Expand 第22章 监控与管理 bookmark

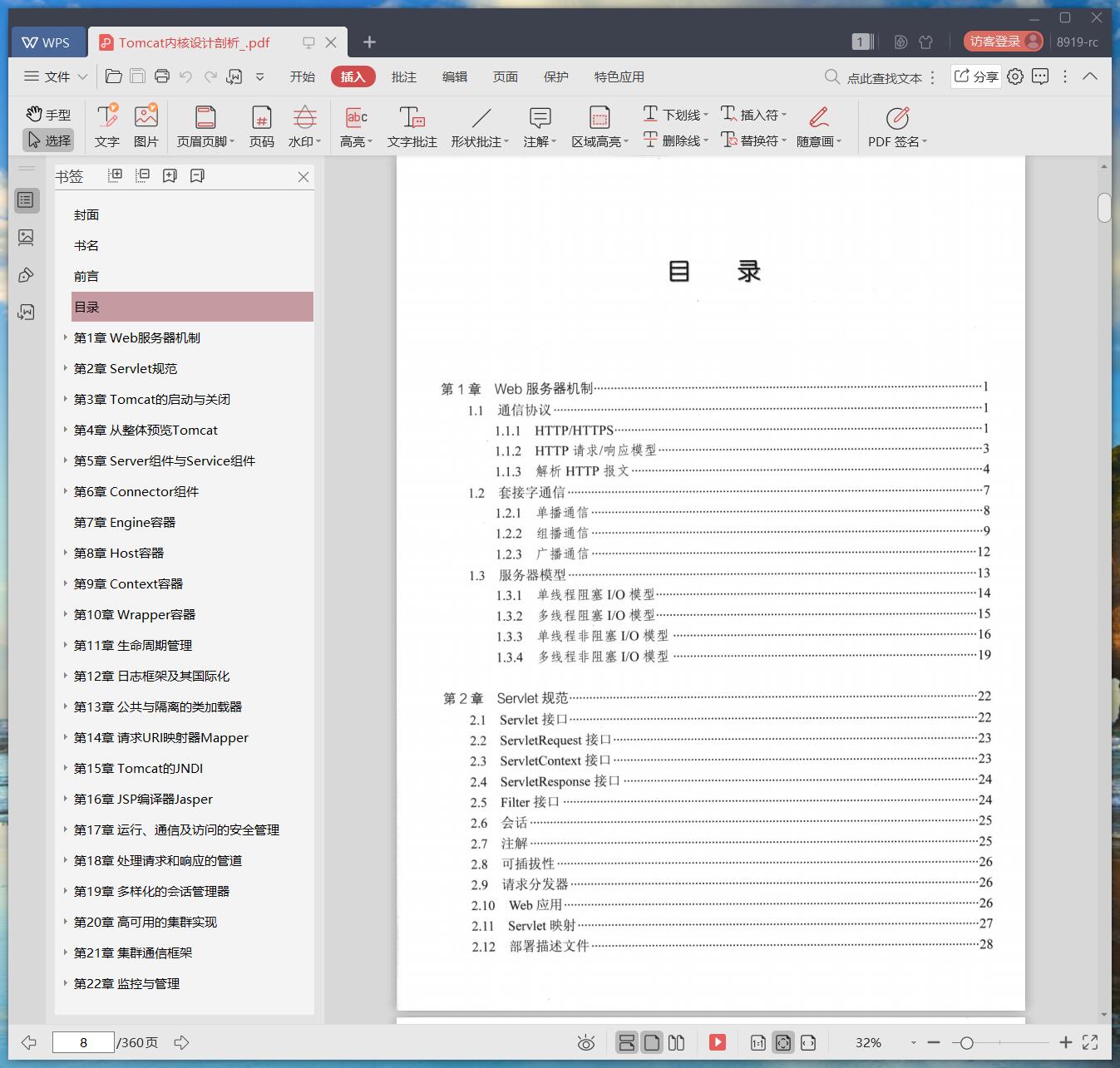[x=65, y=982]
